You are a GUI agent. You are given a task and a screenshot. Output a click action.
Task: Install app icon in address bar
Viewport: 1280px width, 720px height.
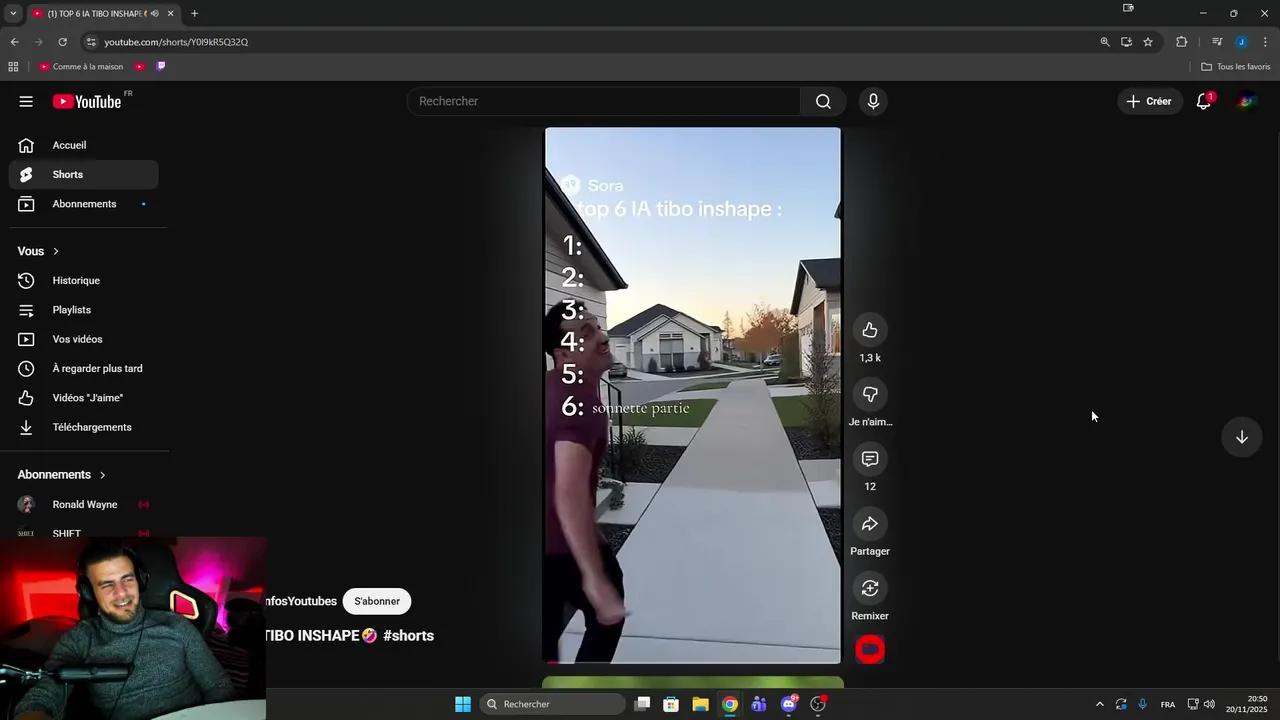(1126, 42)
